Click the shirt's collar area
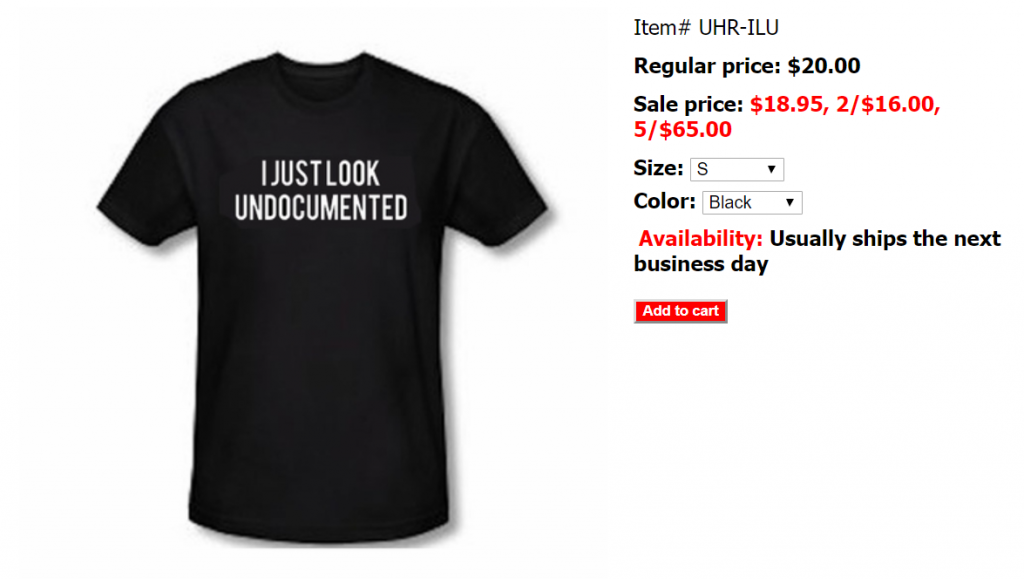 320,64
